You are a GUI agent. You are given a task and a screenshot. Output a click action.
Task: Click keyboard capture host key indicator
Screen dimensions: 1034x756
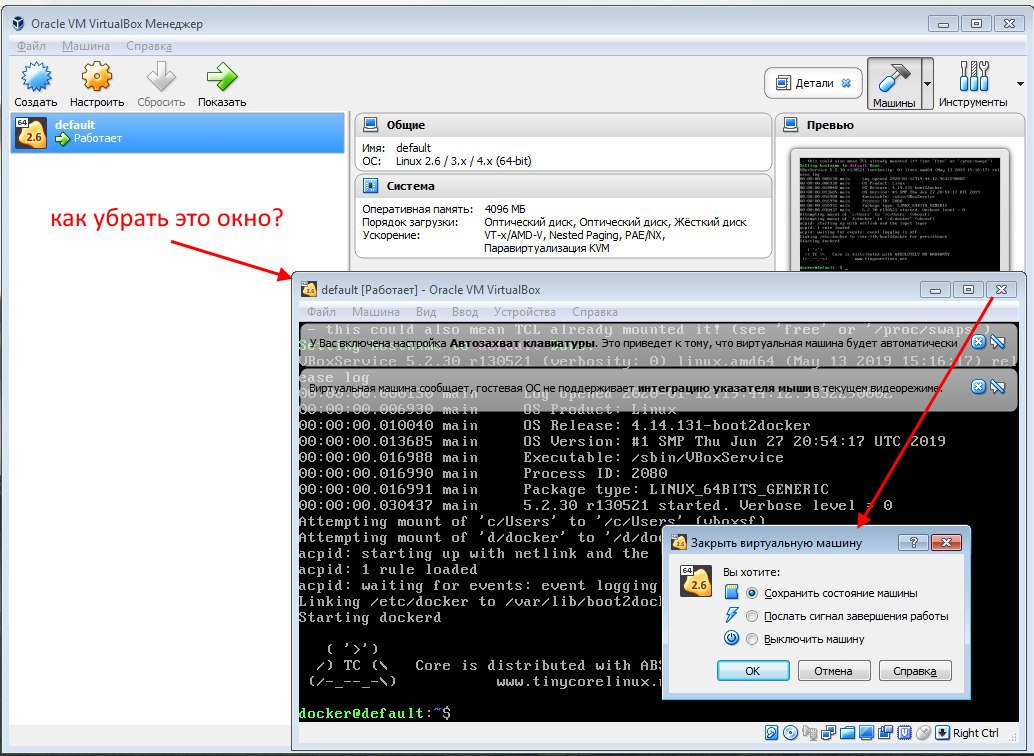942,732
